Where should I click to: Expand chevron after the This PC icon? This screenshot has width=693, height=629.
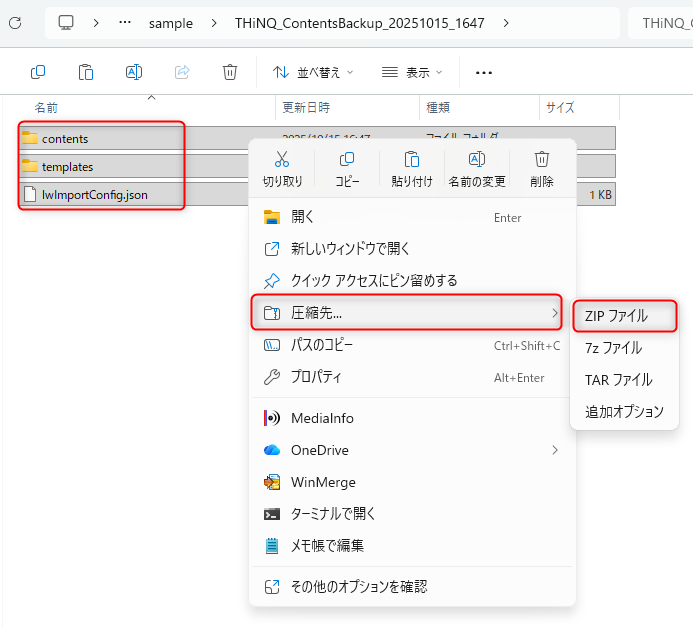coord(96,23)
